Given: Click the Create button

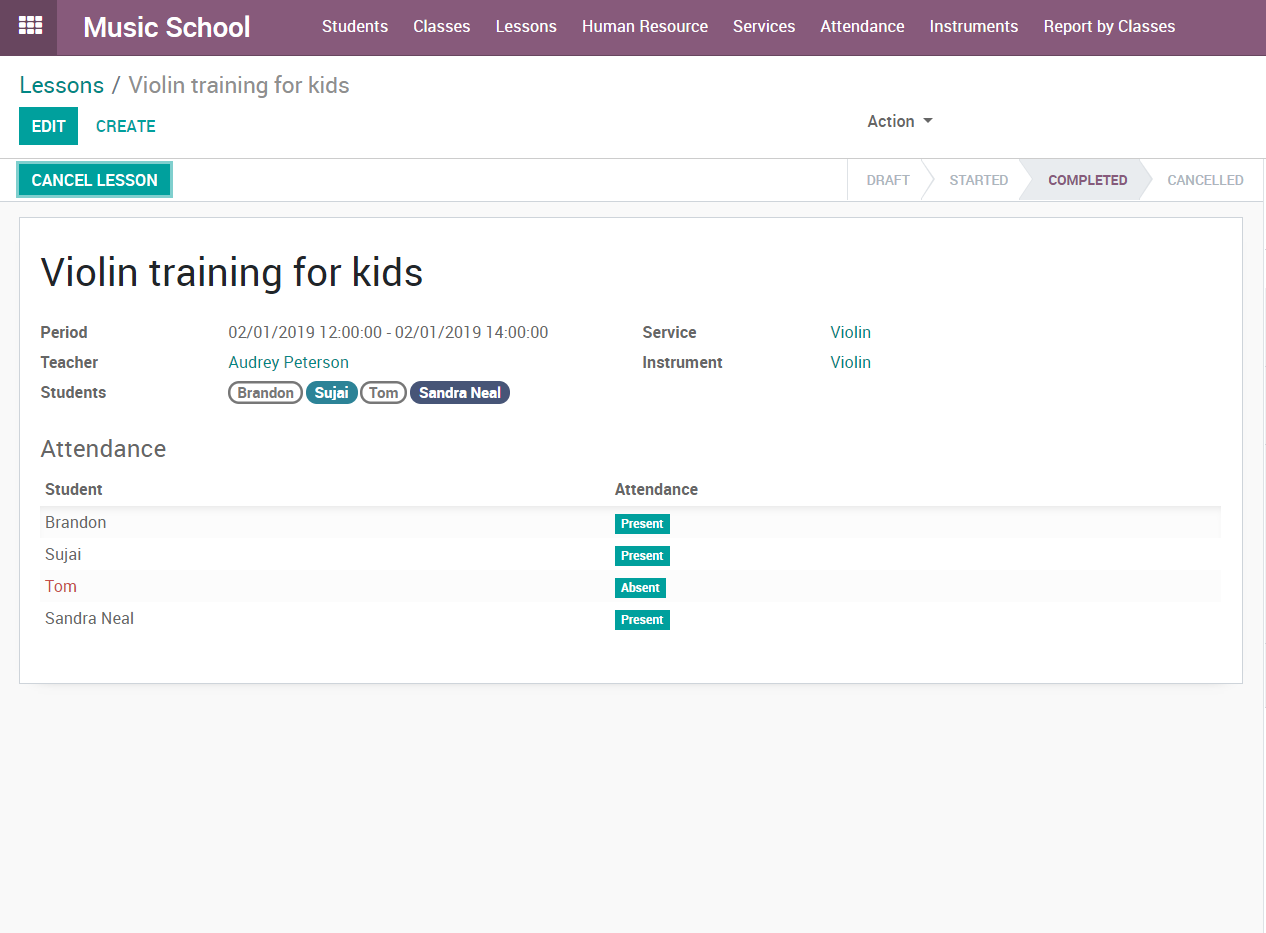Looking at the screenshot, I should click(x=125, y=126).
